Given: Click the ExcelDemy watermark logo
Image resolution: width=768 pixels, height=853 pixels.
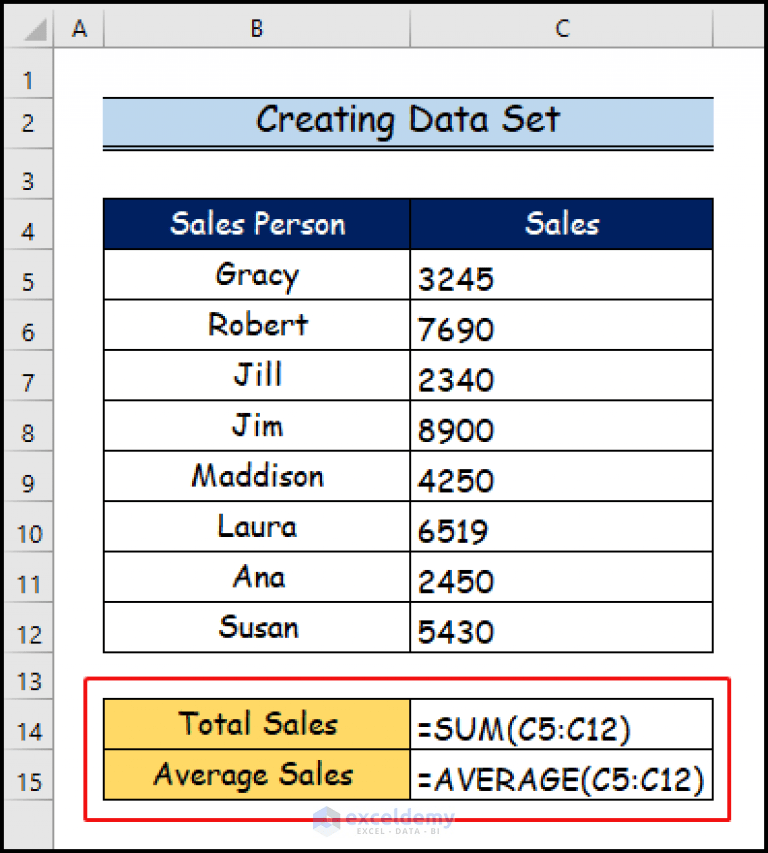Looking at the screenshot, I should 385,820.
